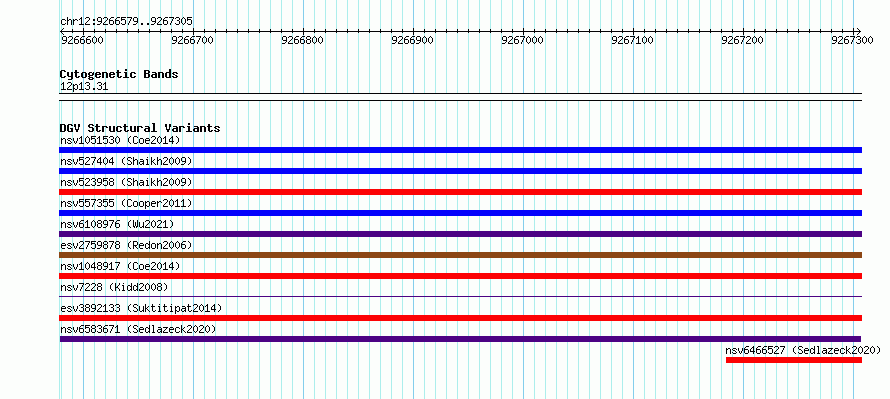
Task: Click the red bar for nsv523958
Action: pyautogui.click(x=460, y=192)
